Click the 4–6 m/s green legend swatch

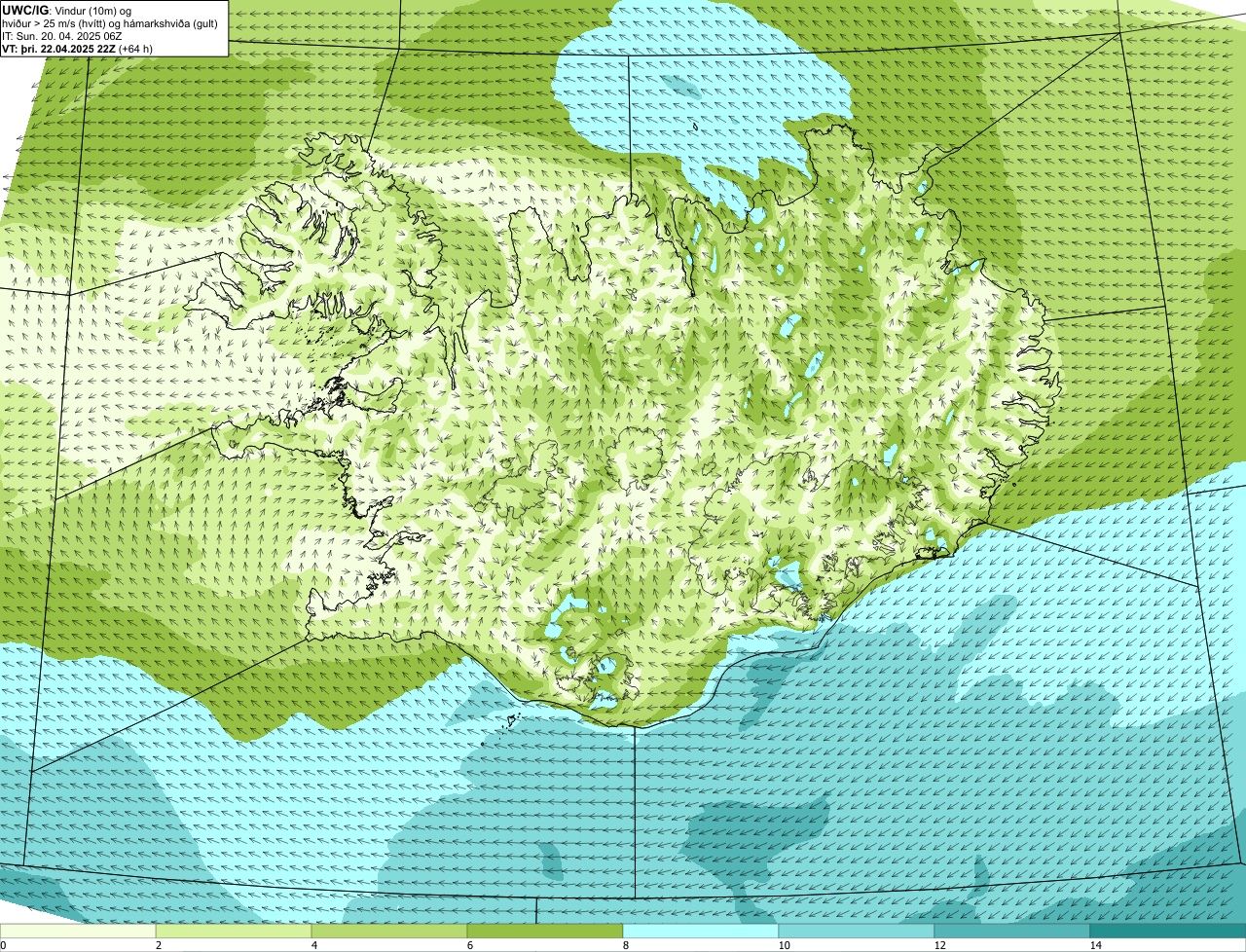click(x=389, y=931)
